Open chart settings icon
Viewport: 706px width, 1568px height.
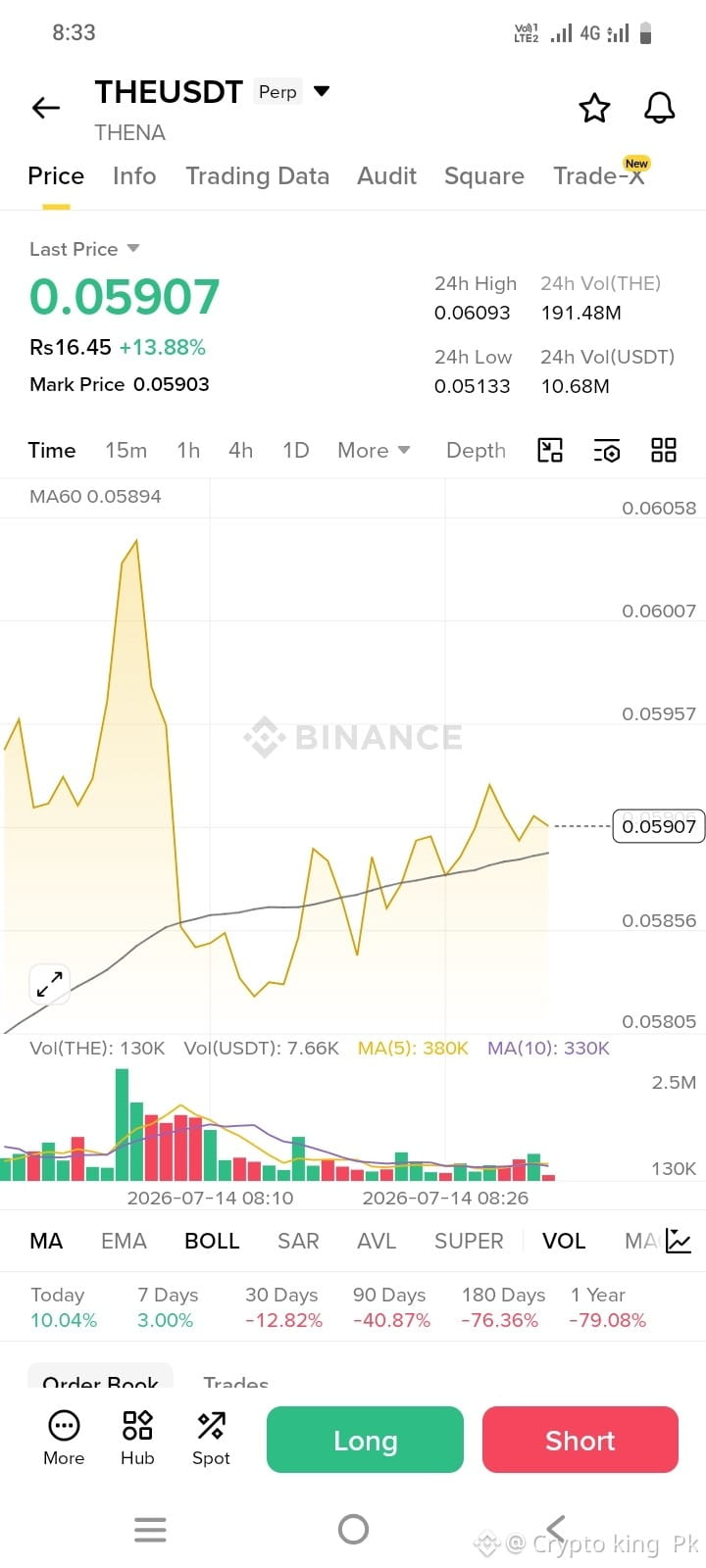pyautogui.click(x=607, y=451)
